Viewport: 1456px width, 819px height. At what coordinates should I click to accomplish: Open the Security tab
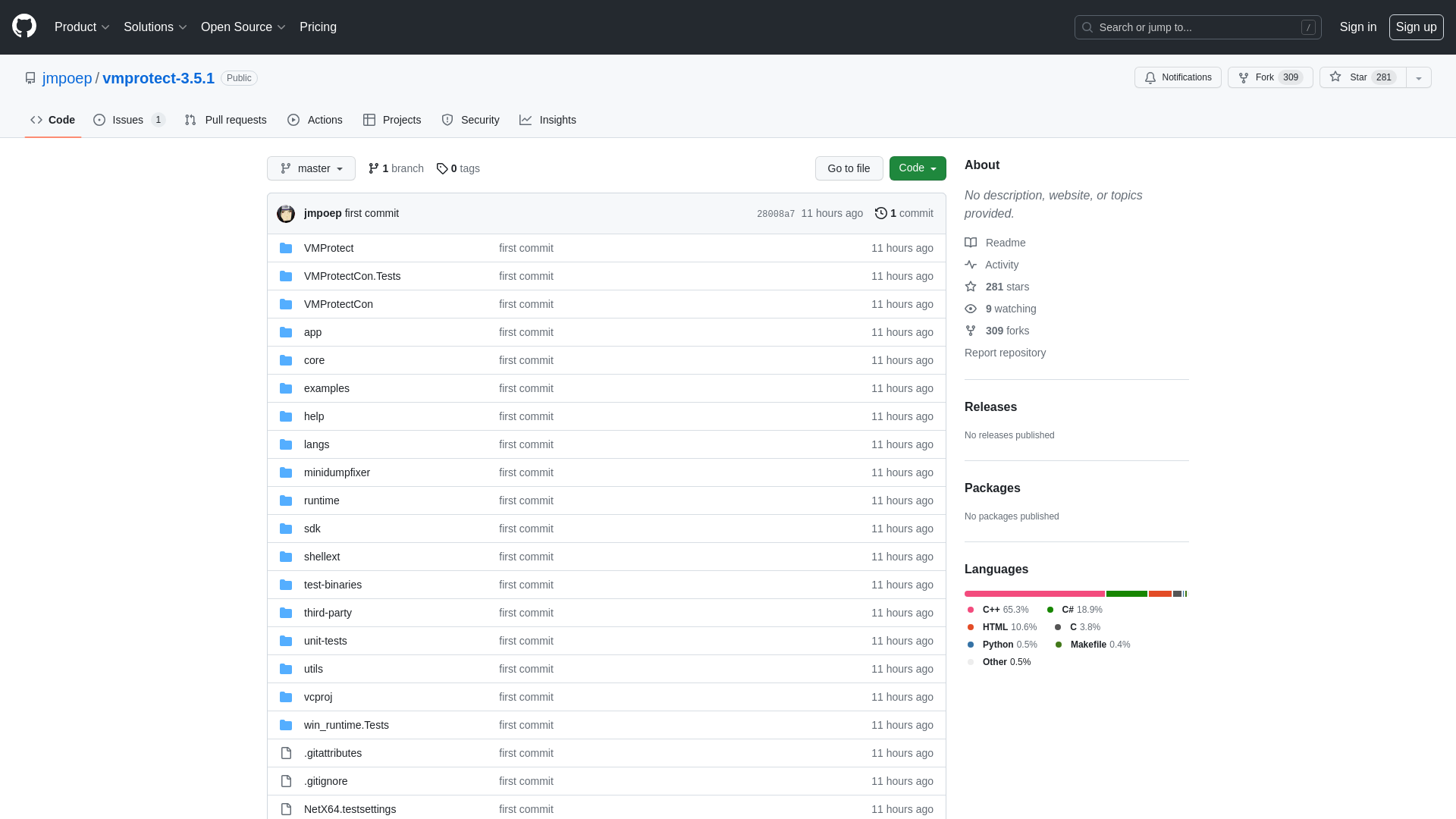pyautogui.click(x=470, y=120)
